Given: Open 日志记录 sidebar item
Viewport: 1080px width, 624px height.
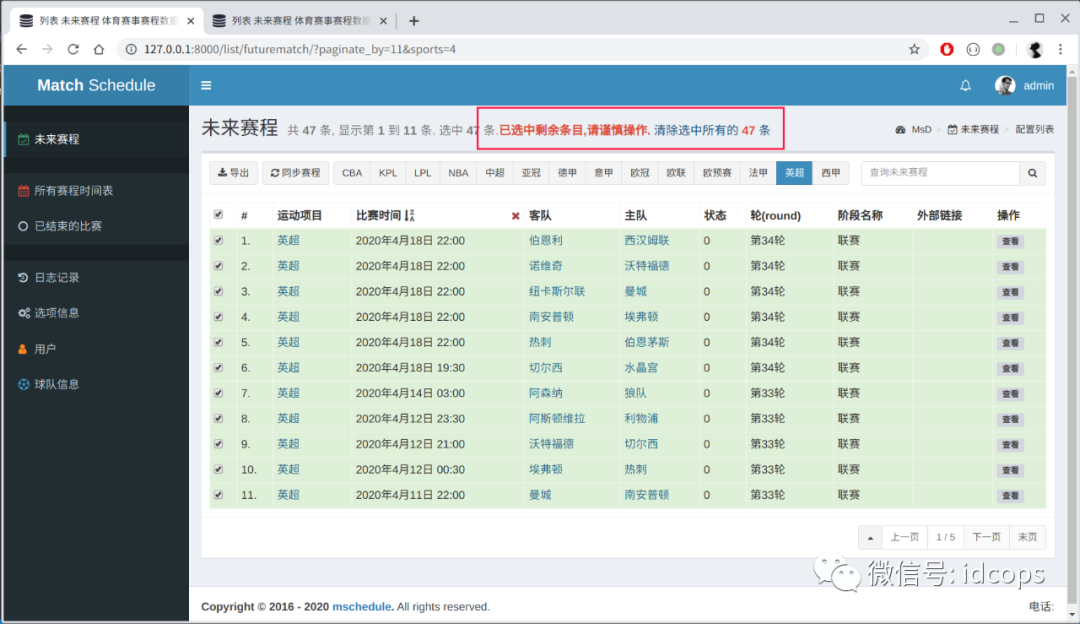Looking at the screenshot, I should click(96, 278).
